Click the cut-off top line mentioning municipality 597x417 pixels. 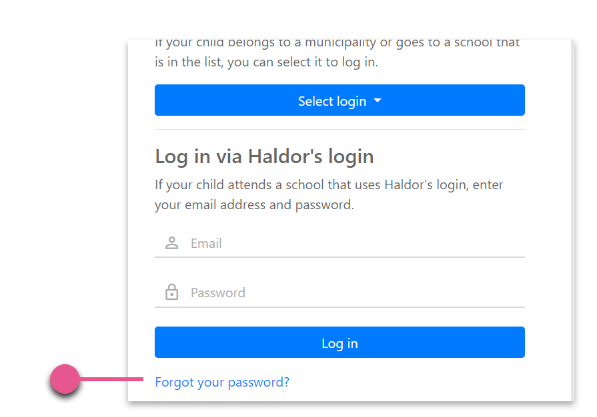click(337, 43)
